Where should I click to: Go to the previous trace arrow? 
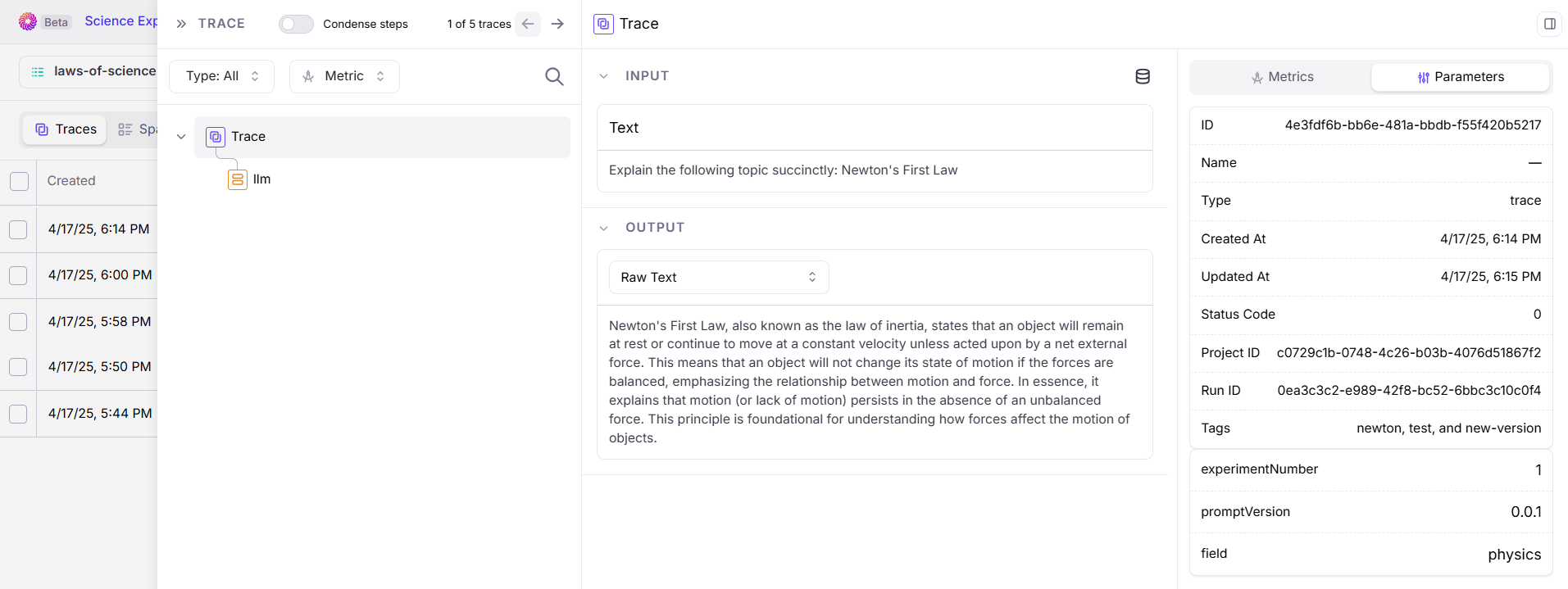pyautogui.click(x=528, y=24)
